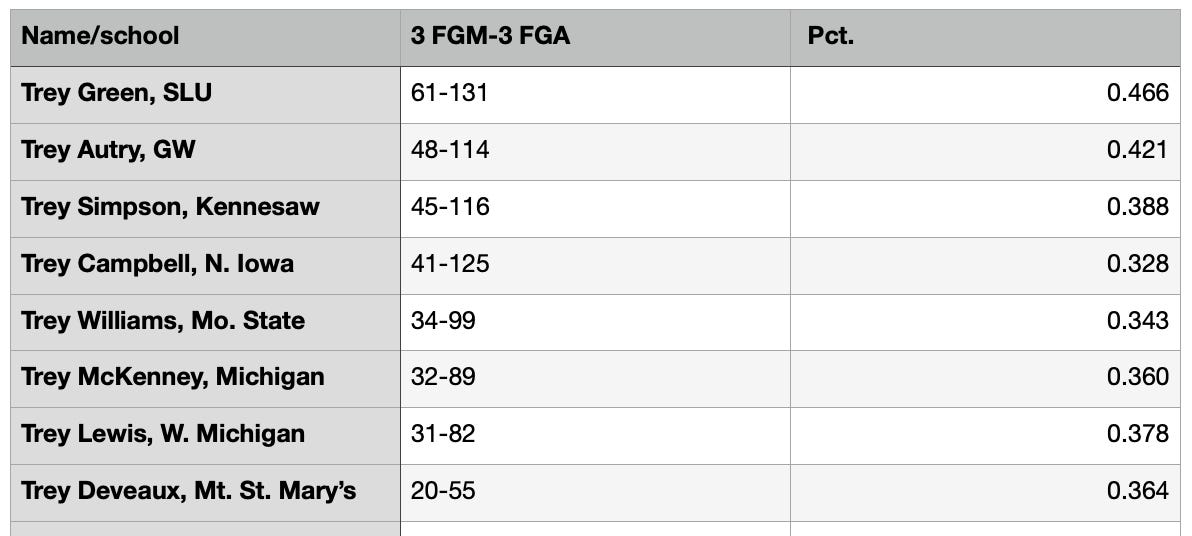
Task: Select the Trey McKenney, Michigan cell
Action: (205, 379)
